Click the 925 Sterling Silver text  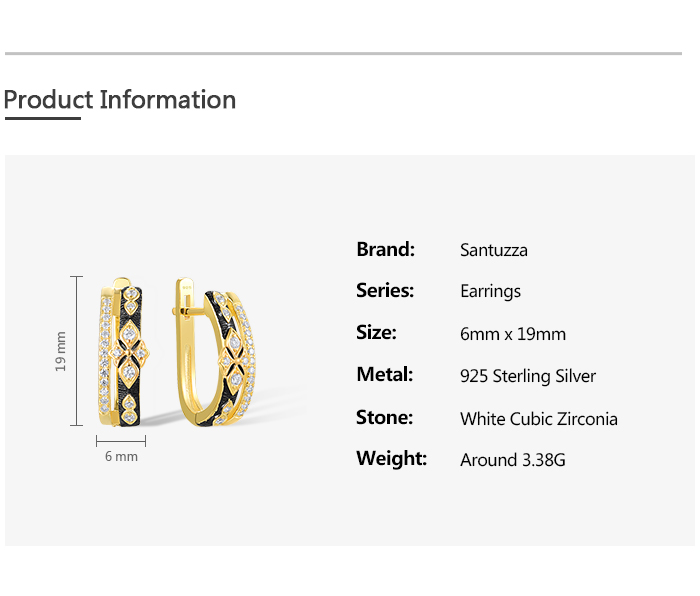528,376
